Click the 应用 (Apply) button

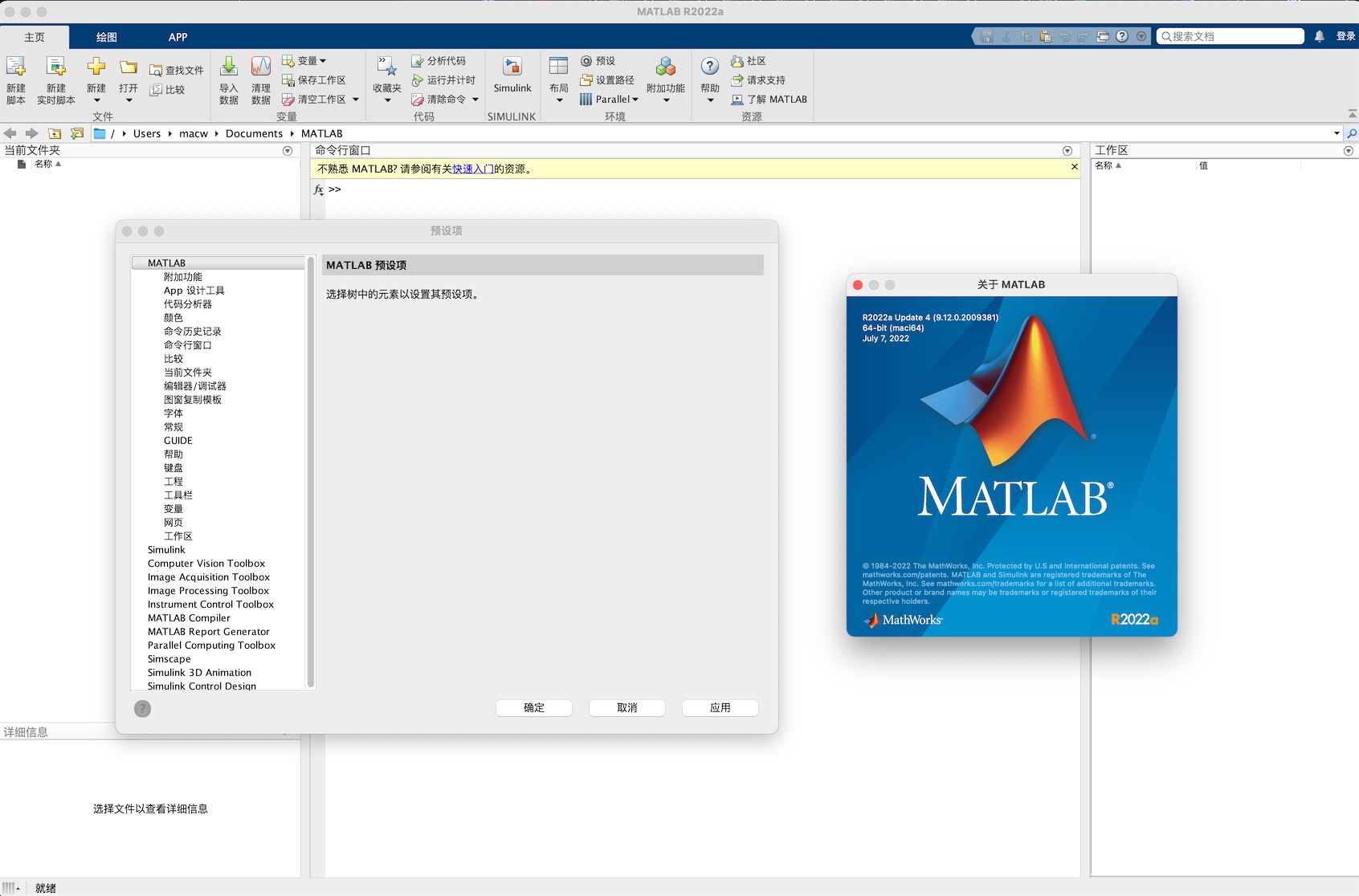[720, 707]
